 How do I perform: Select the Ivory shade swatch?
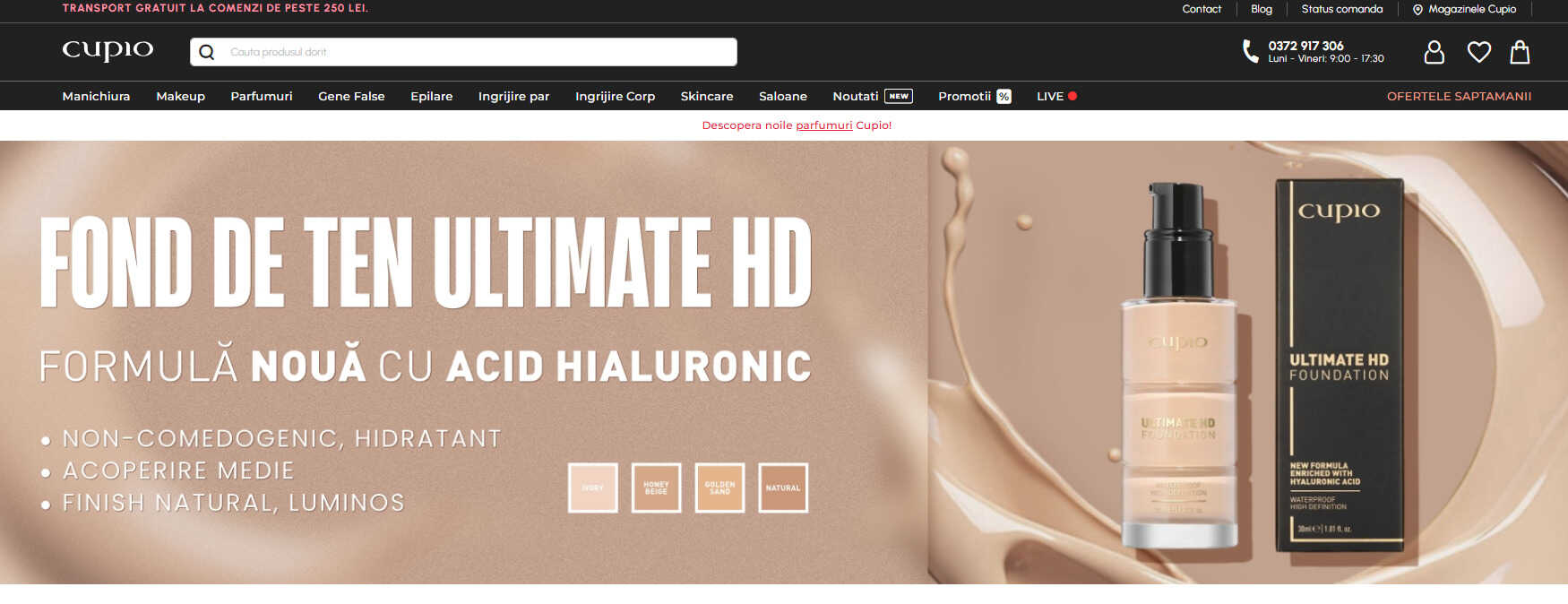[x=592, y=488]
